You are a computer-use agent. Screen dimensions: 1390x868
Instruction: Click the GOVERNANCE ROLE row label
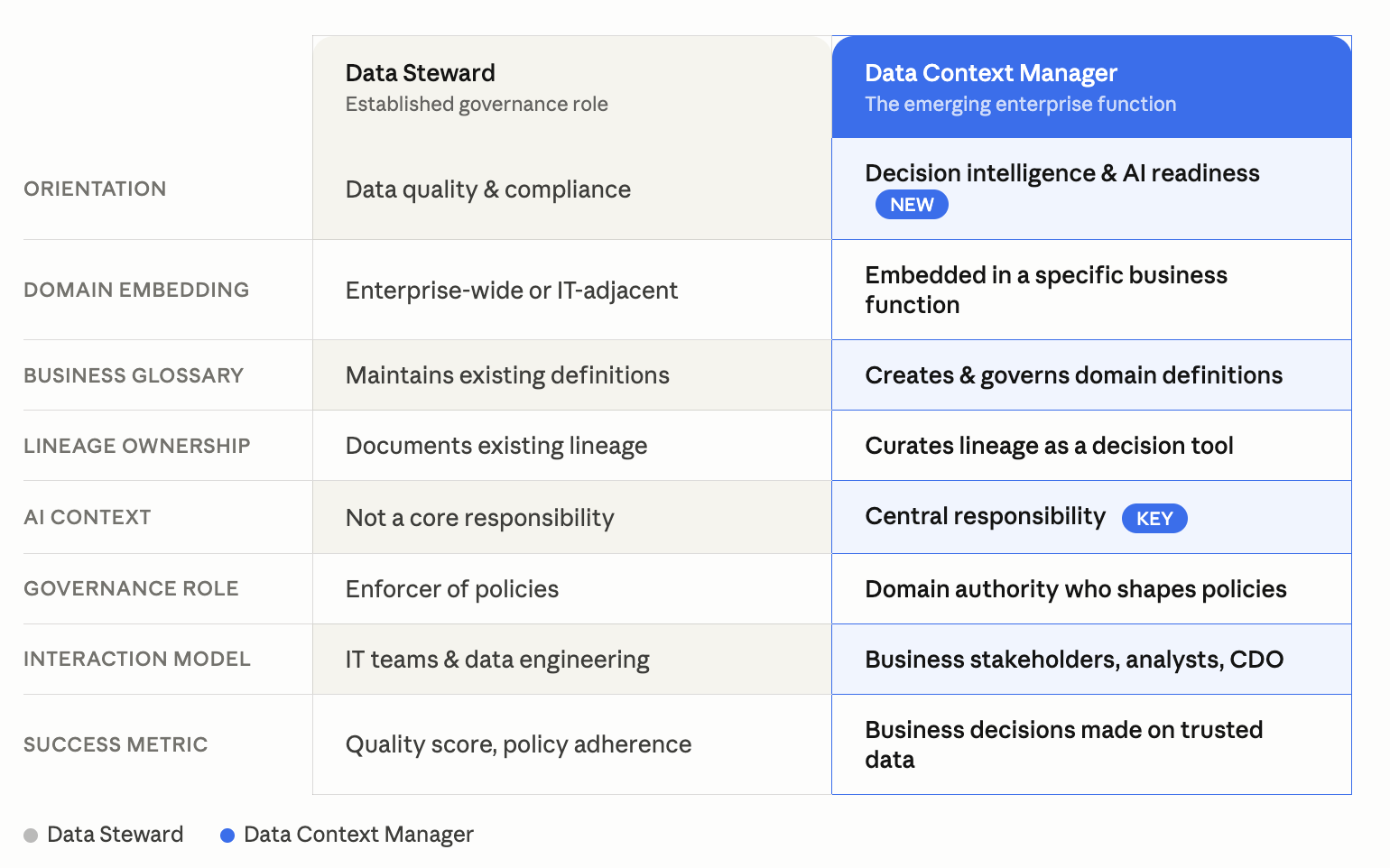[x=131, y=589]
